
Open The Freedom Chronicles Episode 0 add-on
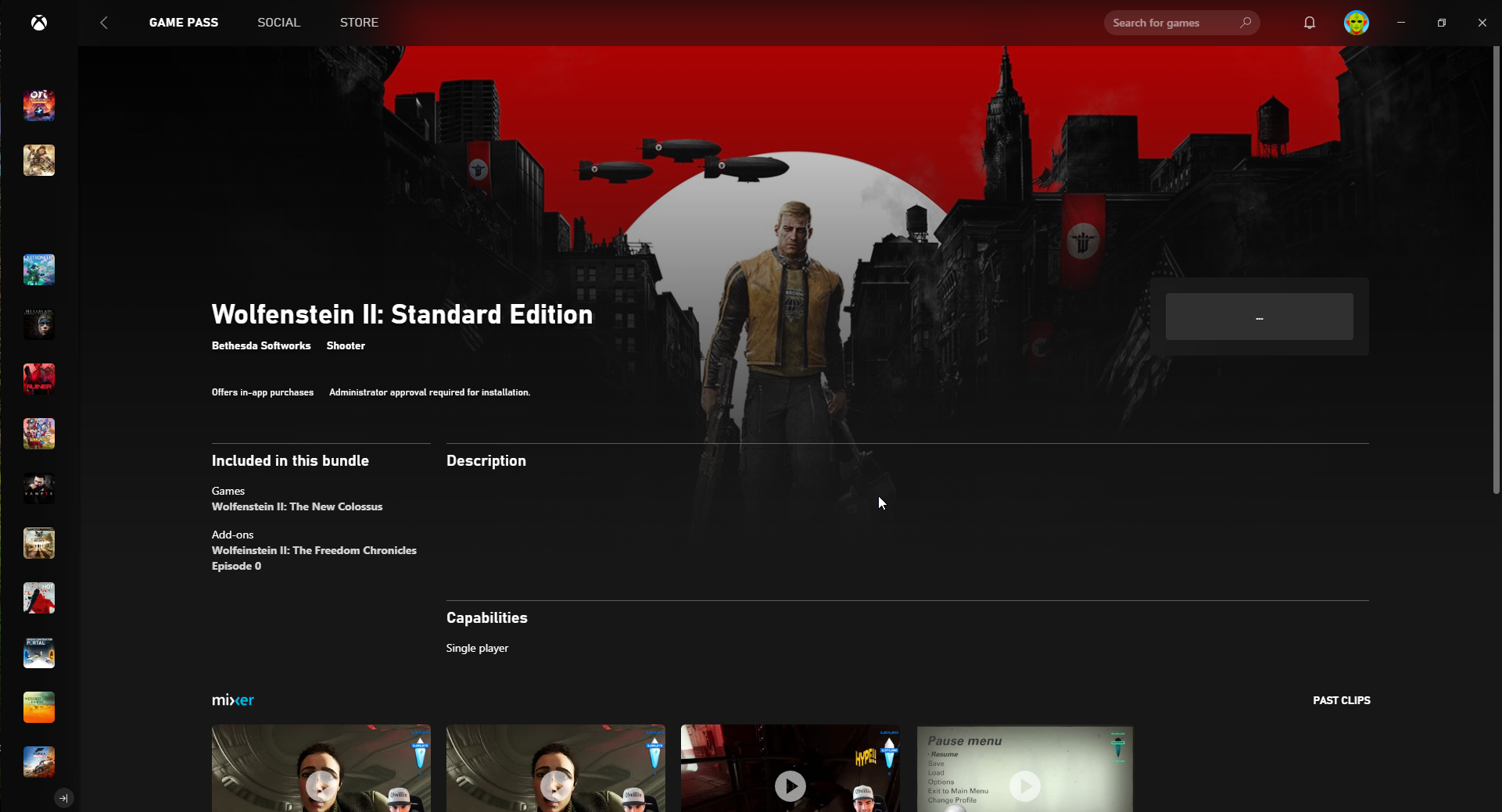314,558
